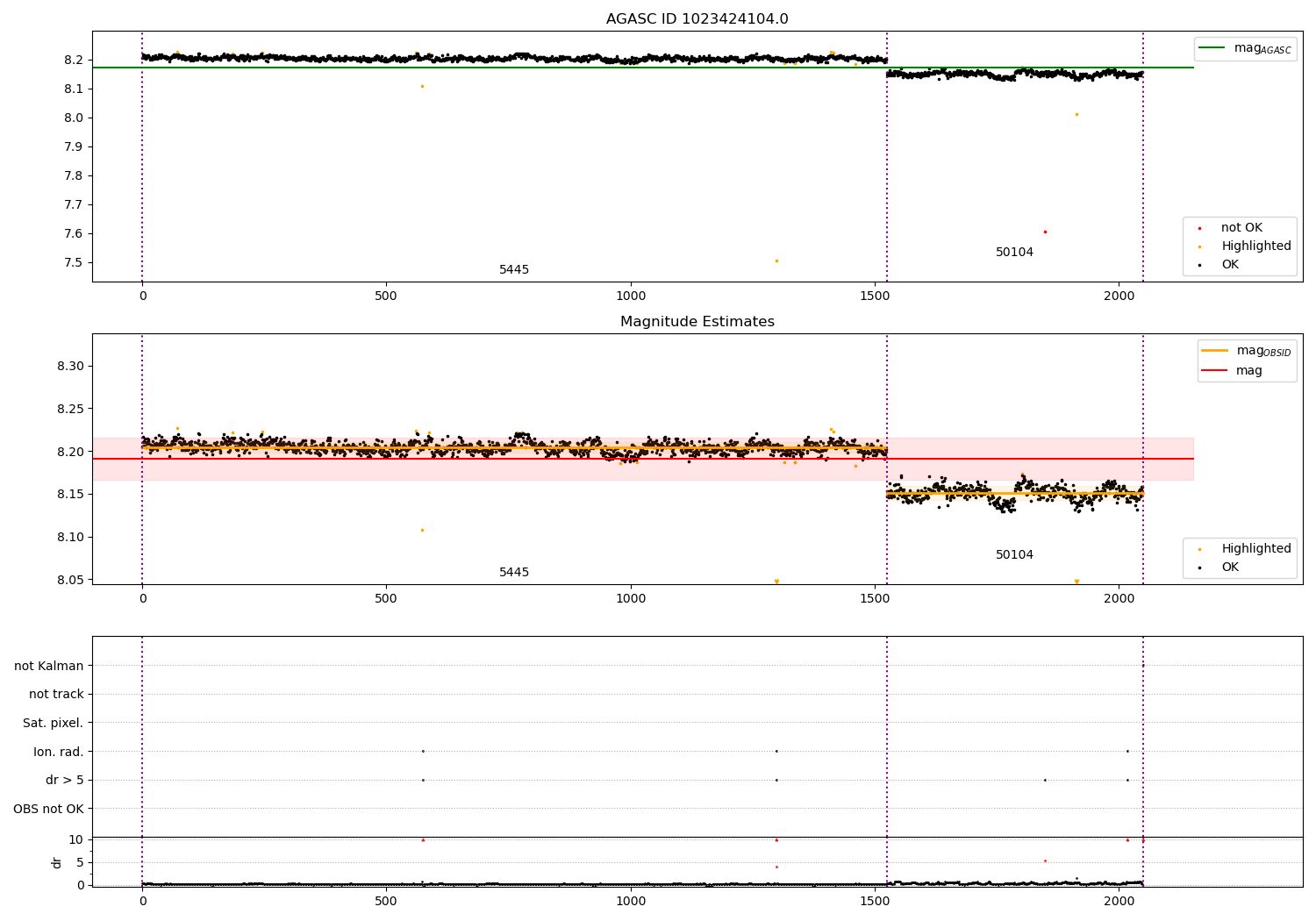Click 'OK' in the Magnitude Estimates legend

pos(1219,567)
